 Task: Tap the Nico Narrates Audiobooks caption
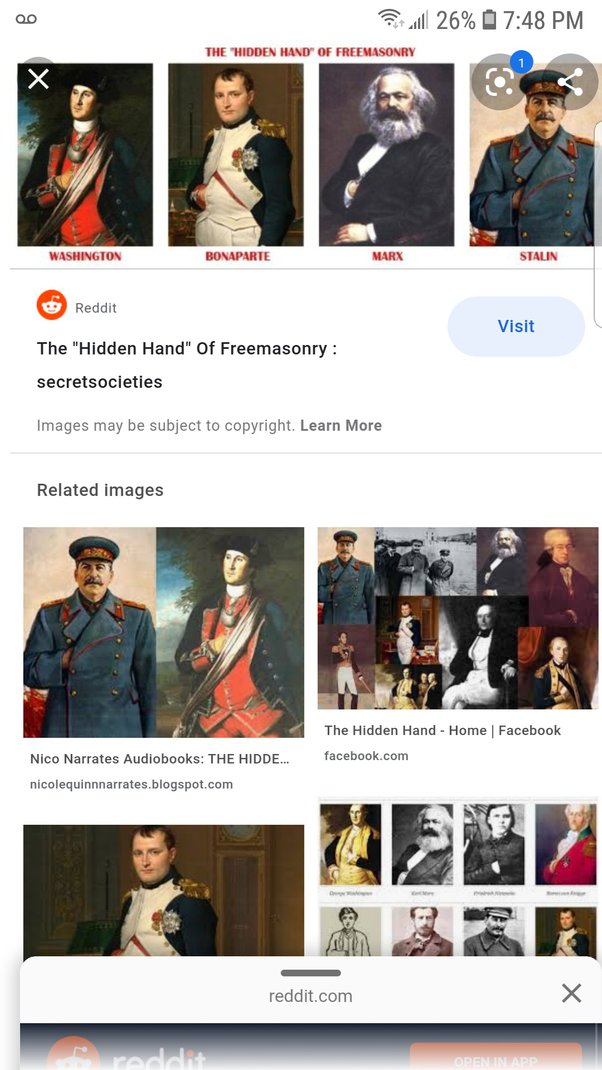click(x=160, y=759)
